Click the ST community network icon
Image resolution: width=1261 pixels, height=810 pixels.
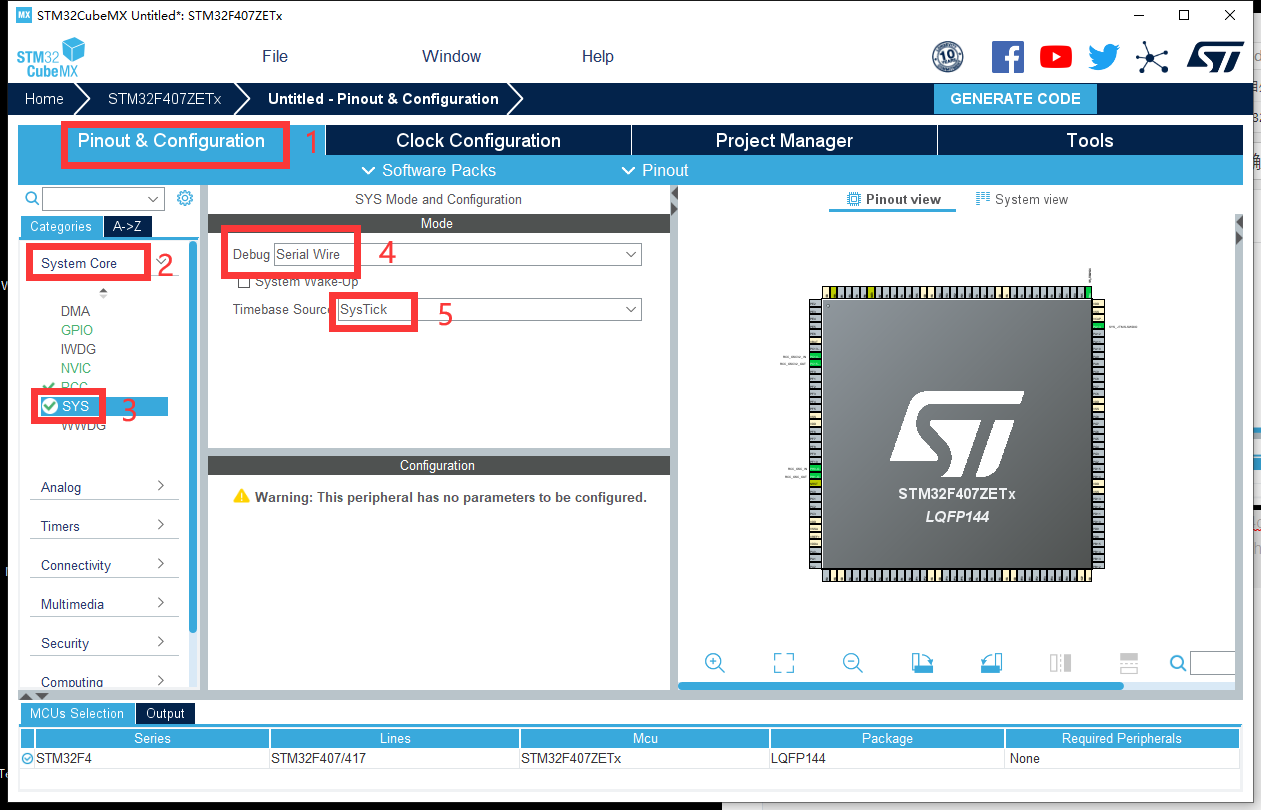click(1152, 57)
